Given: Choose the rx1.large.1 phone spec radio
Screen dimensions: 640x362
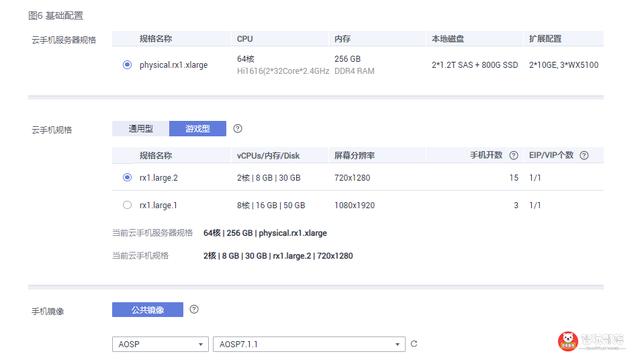Looking at the screenshot, I should tap(127, 204).
